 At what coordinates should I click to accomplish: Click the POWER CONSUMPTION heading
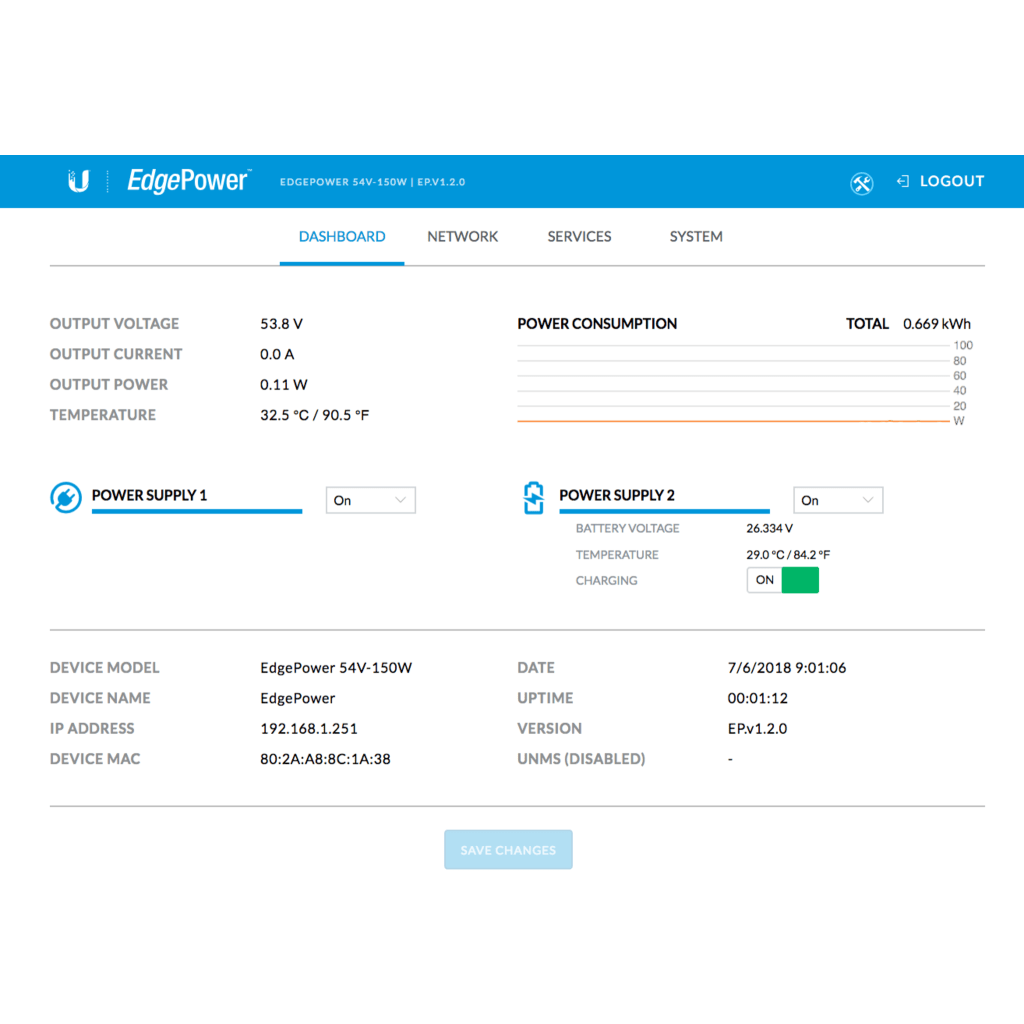pyautogui.click(x=597, y=324)
